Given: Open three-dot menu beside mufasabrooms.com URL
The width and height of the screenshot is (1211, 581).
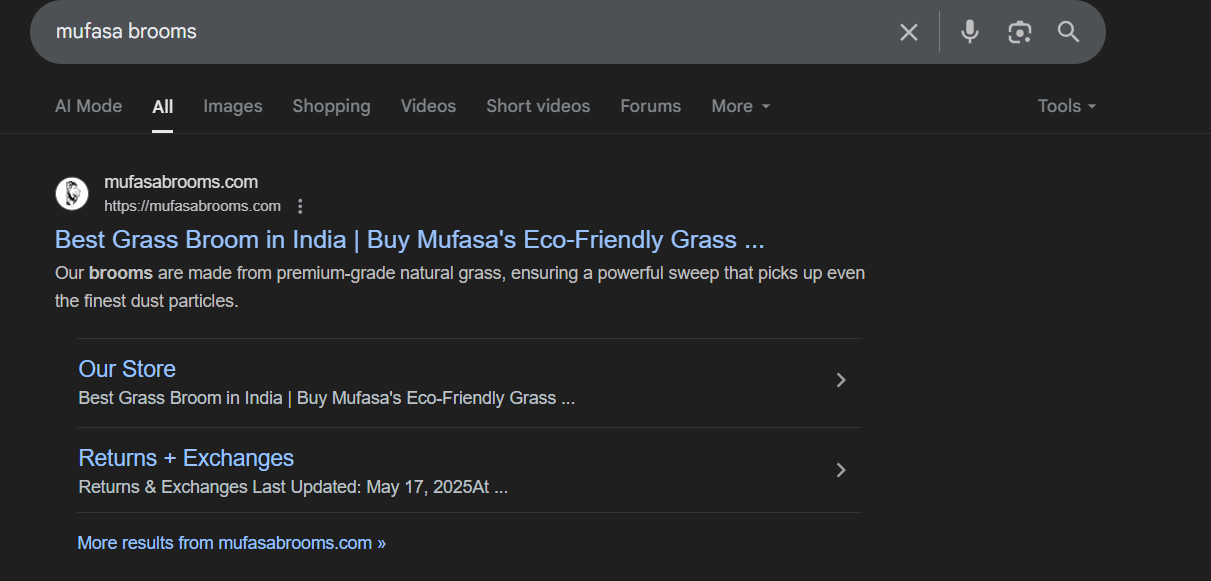Looking at the screenshot, I should 300,206.
